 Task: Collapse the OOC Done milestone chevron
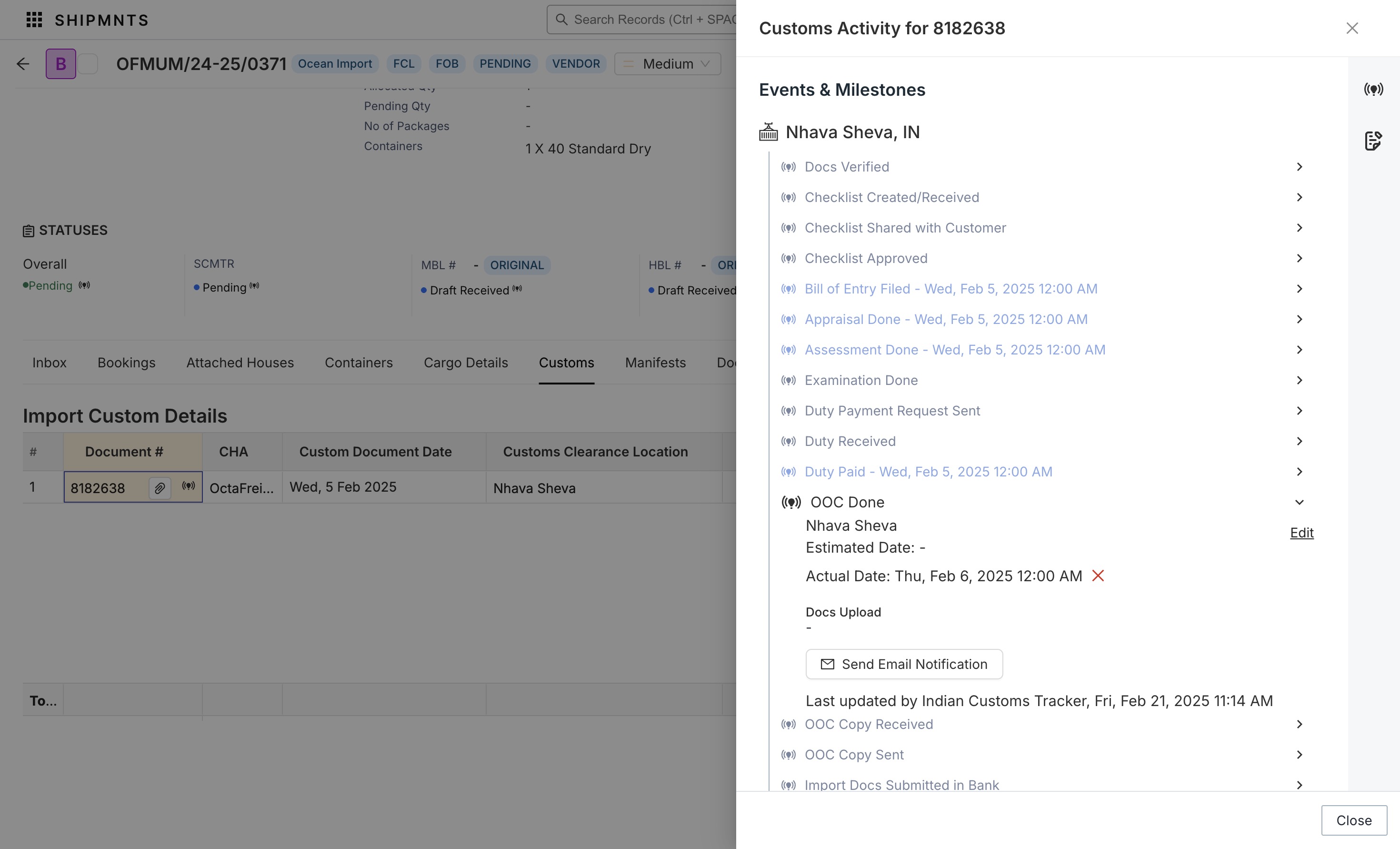(1300, 502)
